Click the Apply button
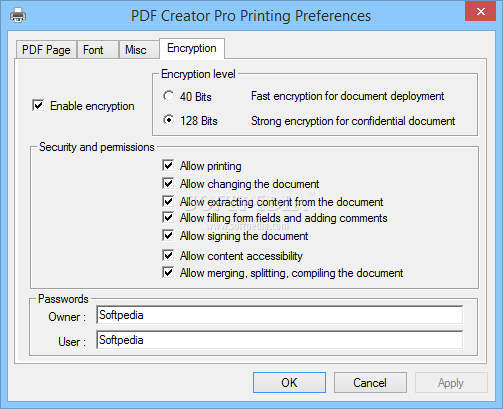503x409 pixels. [451, 383]
